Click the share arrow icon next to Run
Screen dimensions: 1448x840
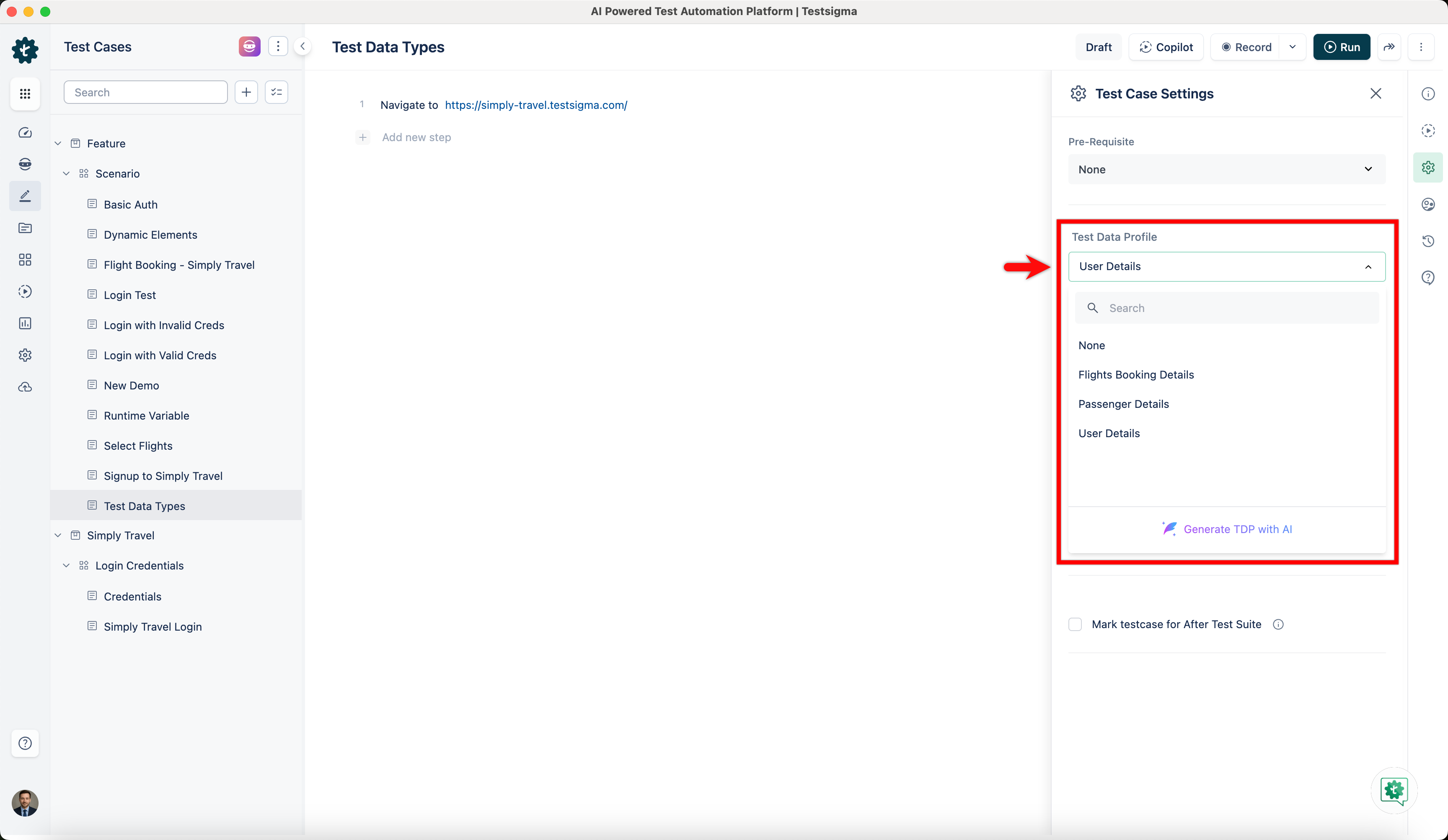[x=1389, y=47]
